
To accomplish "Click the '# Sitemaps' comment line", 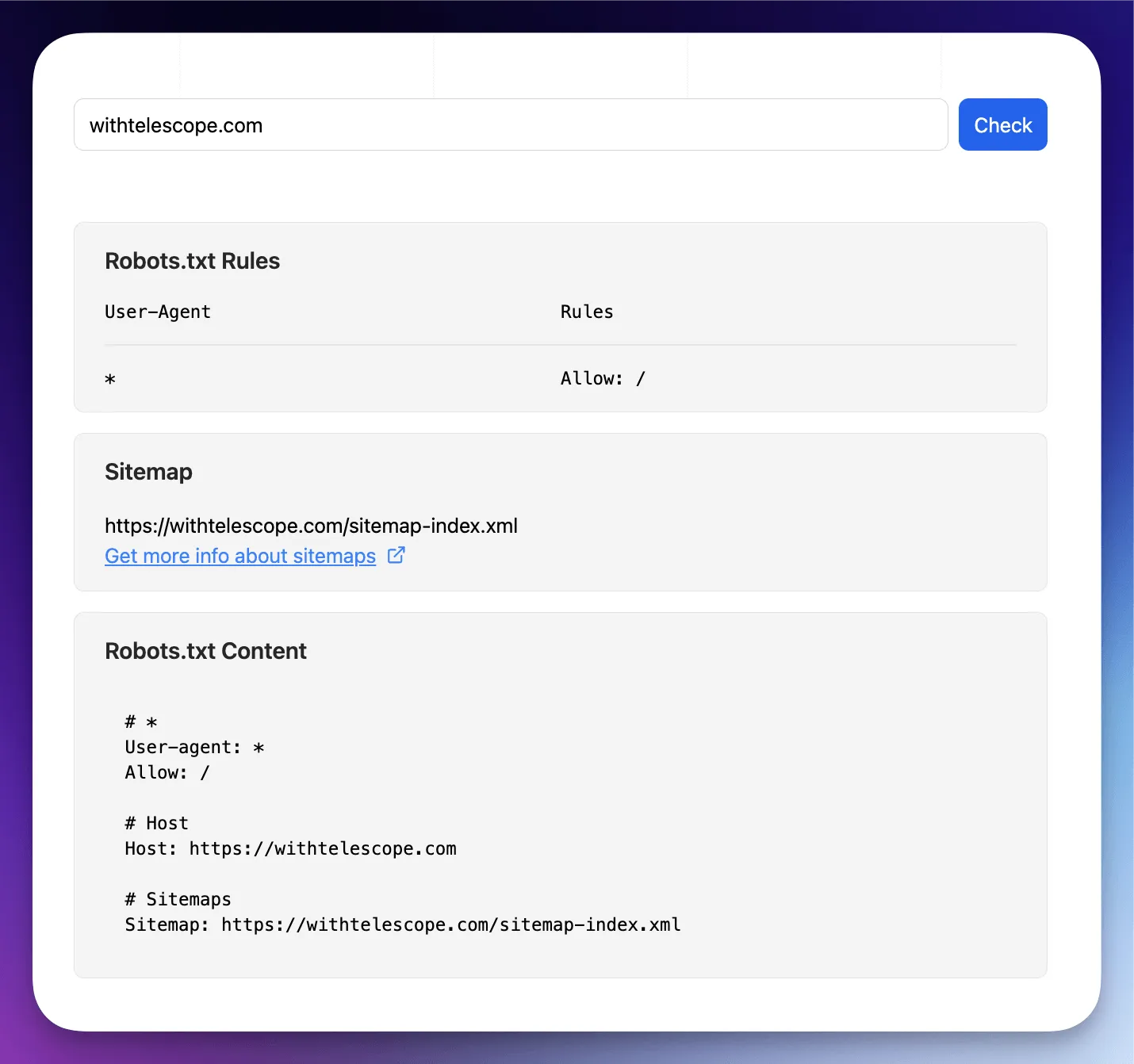I will click(x=178, y=899).
